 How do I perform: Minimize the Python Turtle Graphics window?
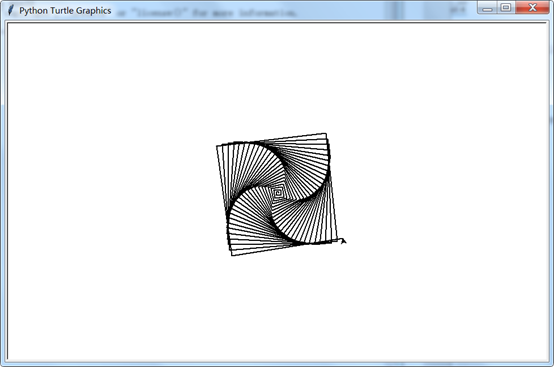[488, 7]
